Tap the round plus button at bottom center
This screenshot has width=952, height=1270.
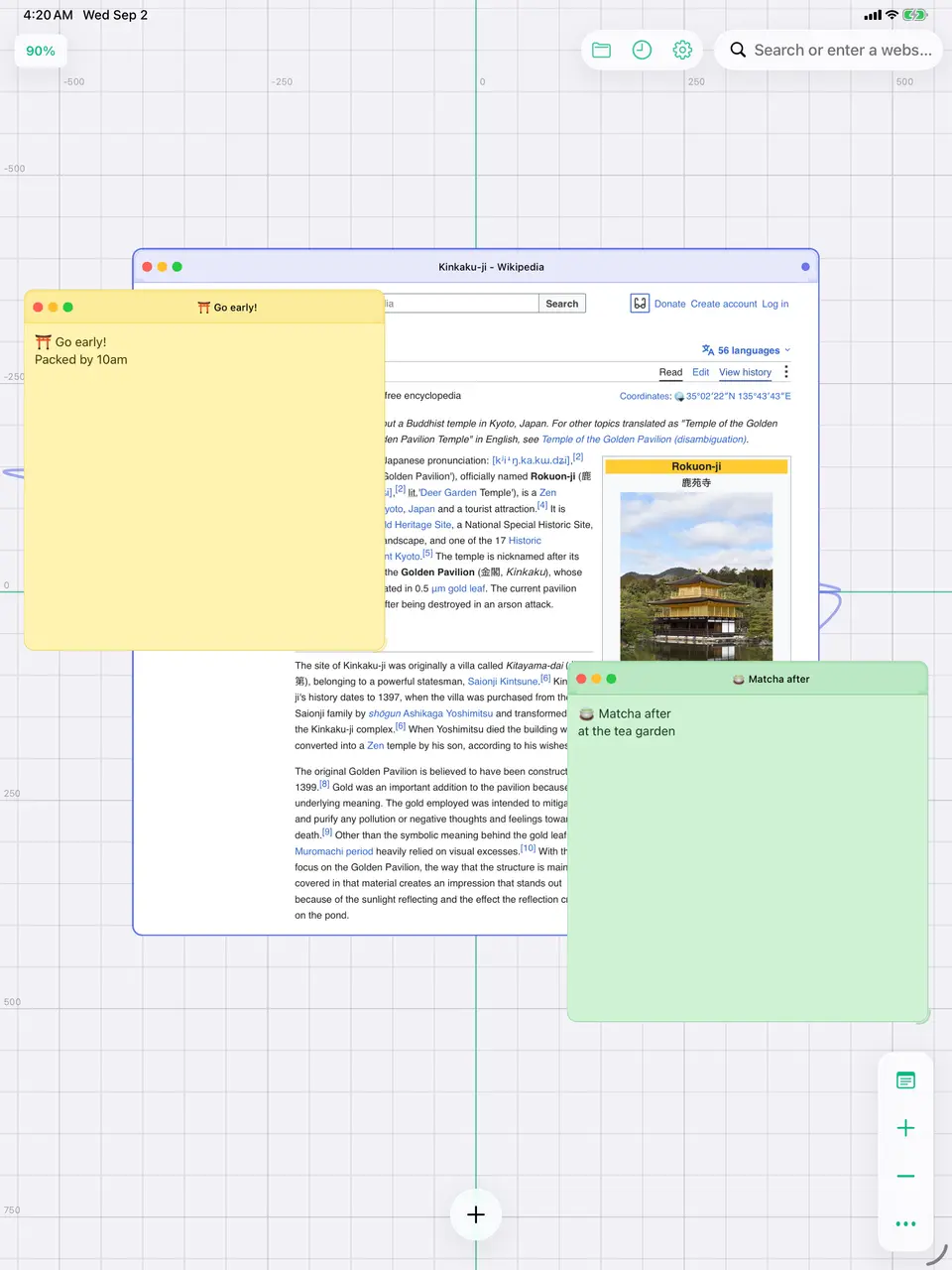476,1214
